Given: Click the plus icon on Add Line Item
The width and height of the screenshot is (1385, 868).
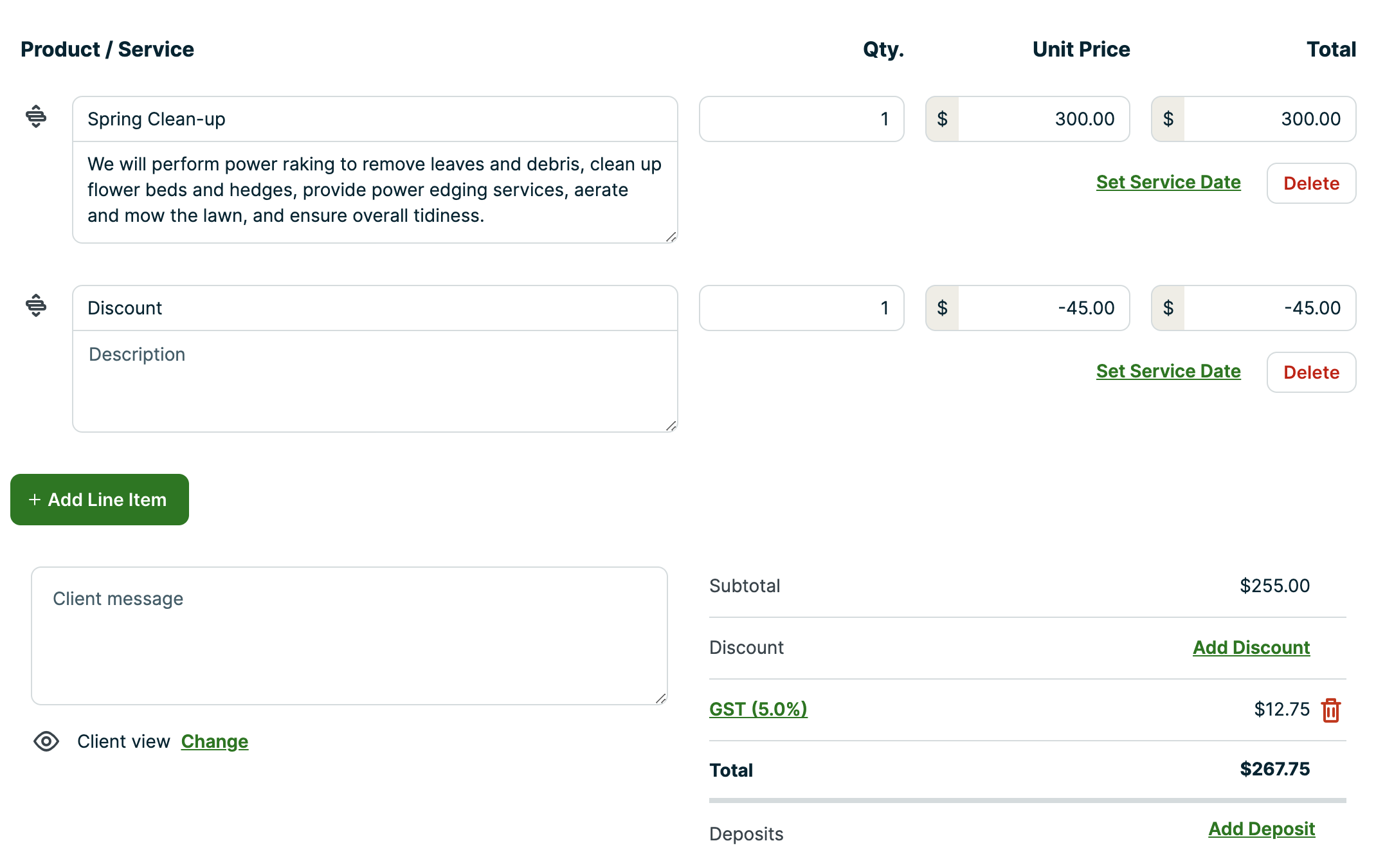Looking at the screenshot, I should 34,500.
